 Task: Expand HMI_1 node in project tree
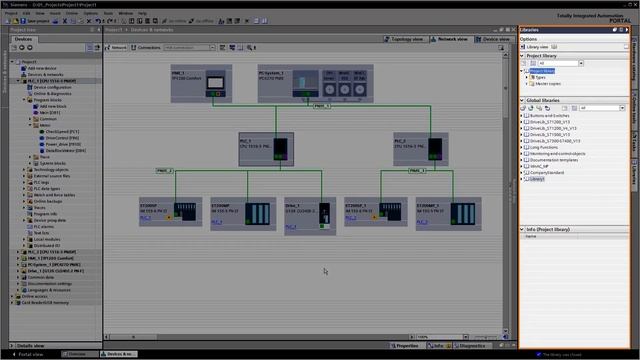pyautogui.click(x=18, y=258)
